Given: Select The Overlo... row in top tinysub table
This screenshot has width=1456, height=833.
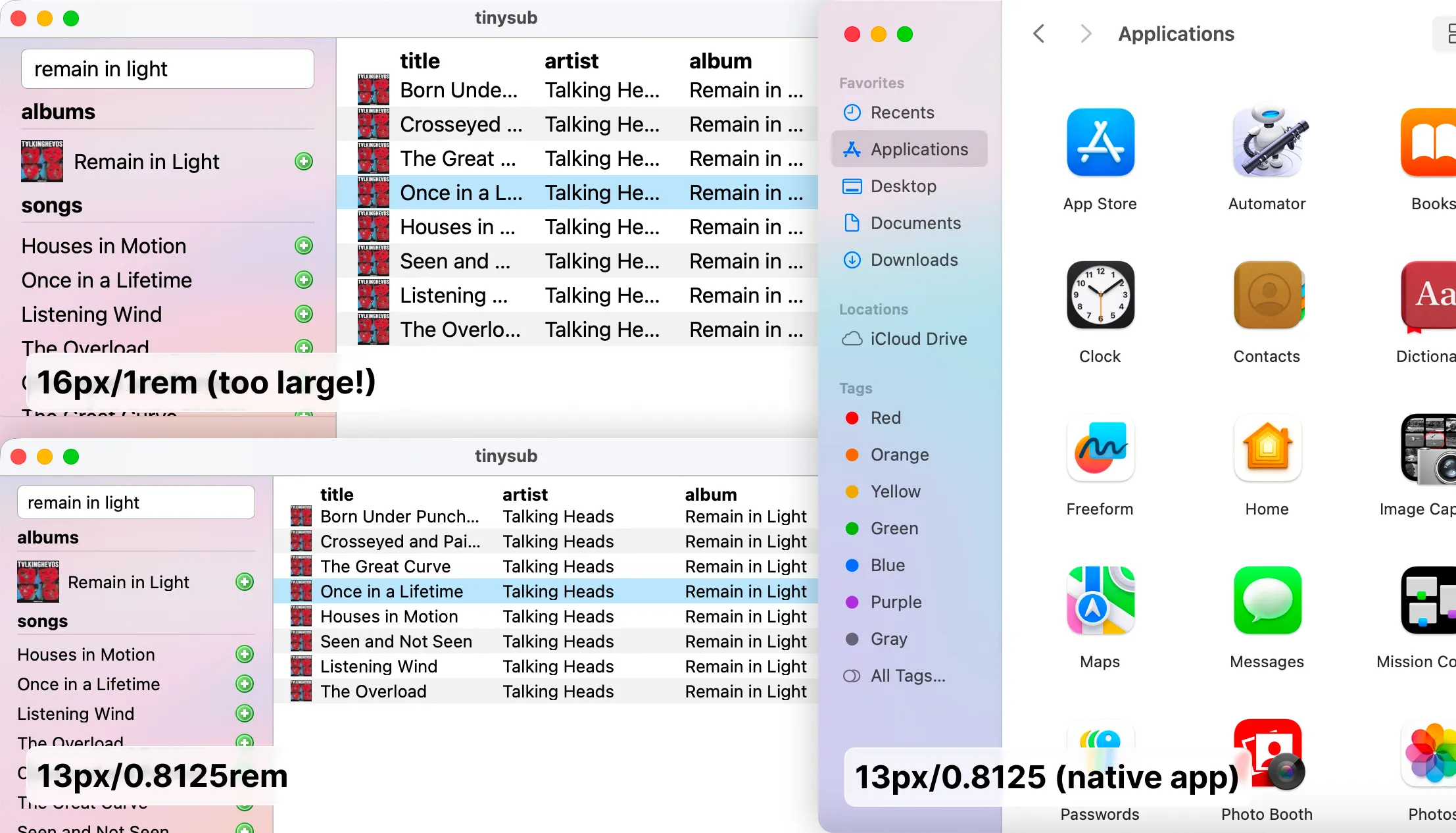Looking at the screenshot, I should (x=577, y=330).
